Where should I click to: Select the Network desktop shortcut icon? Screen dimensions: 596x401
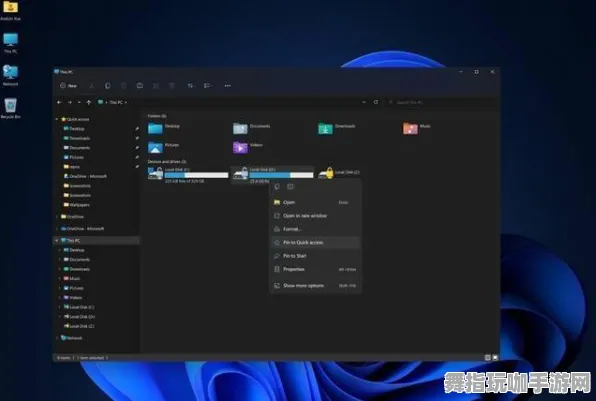(10, 75)
